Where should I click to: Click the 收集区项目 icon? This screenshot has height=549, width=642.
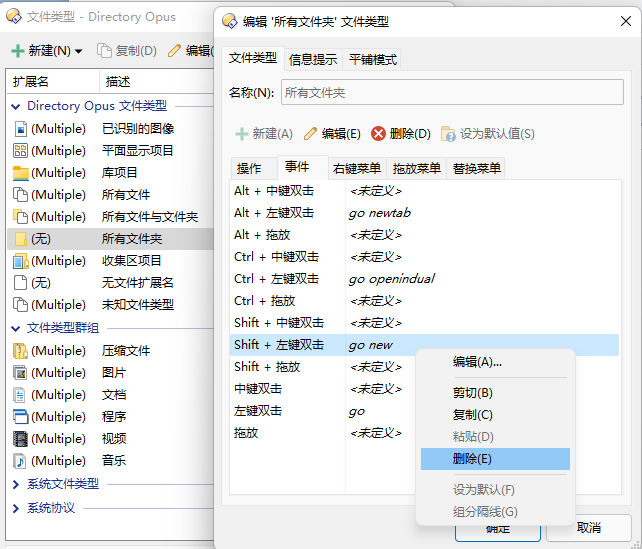click(x=20, y=261)
